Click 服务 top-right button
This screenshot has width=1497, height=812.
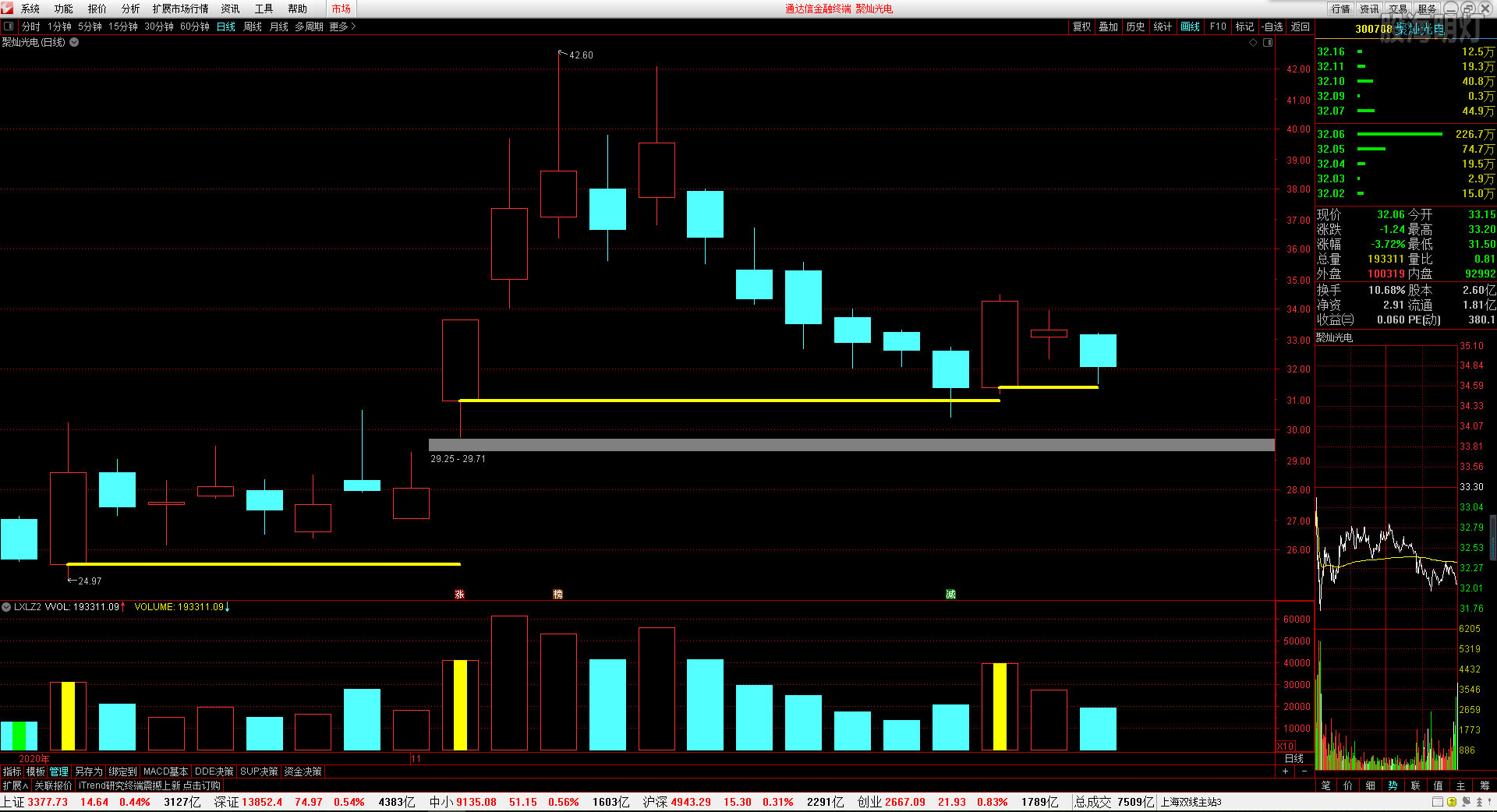[x=1428, y=9]
